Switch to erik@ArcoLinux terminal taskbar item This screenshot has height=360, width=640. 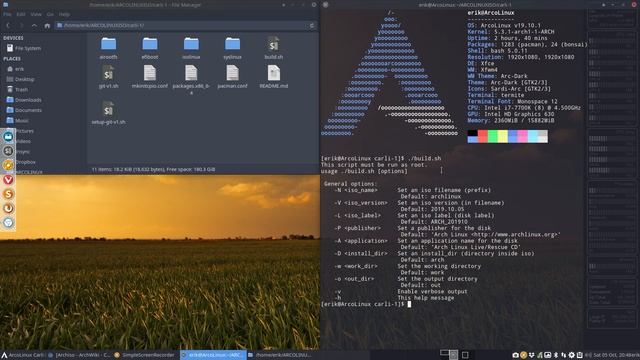(213, 355)
